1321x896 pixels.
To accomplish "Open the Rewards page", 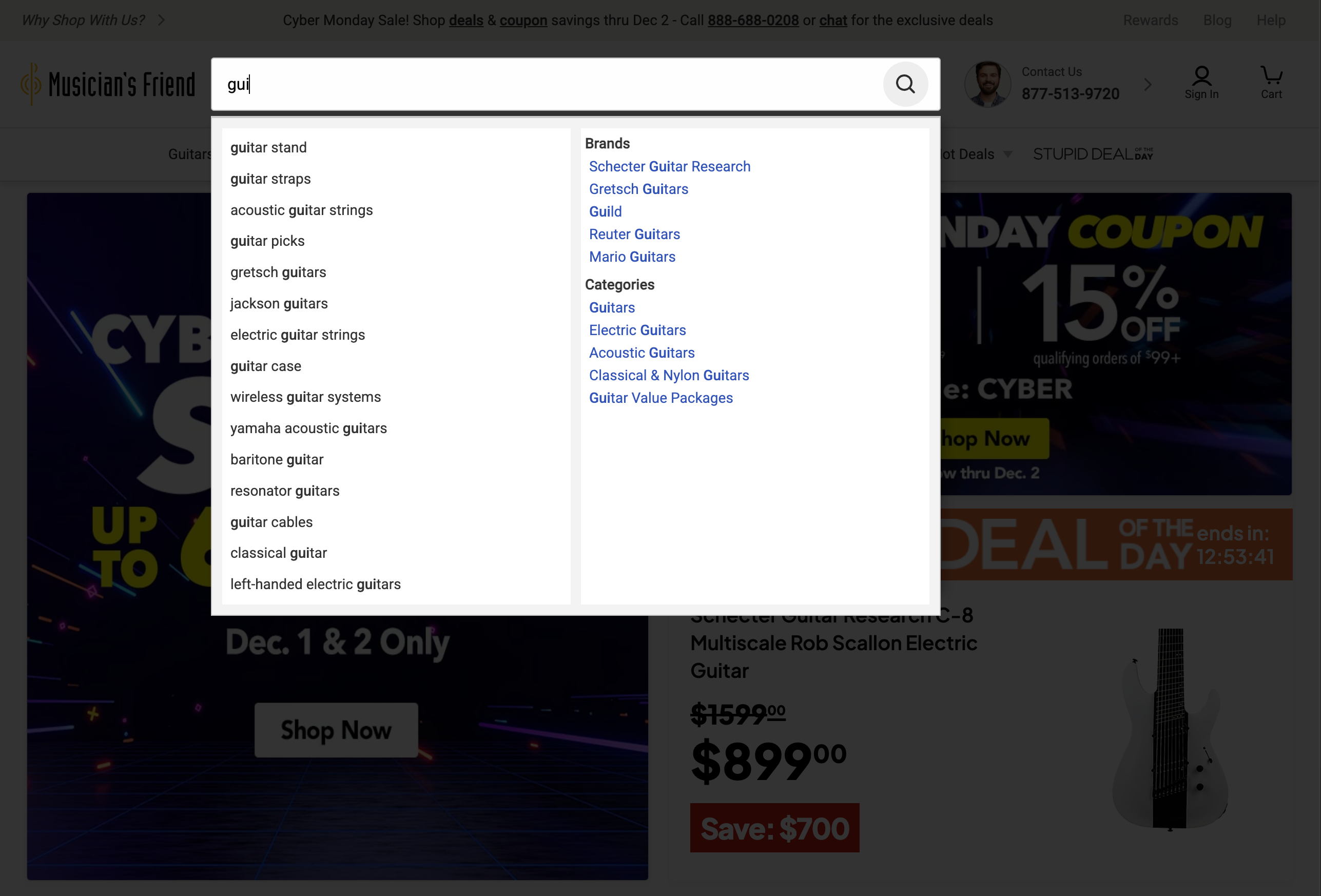I will click(1151, 20).
